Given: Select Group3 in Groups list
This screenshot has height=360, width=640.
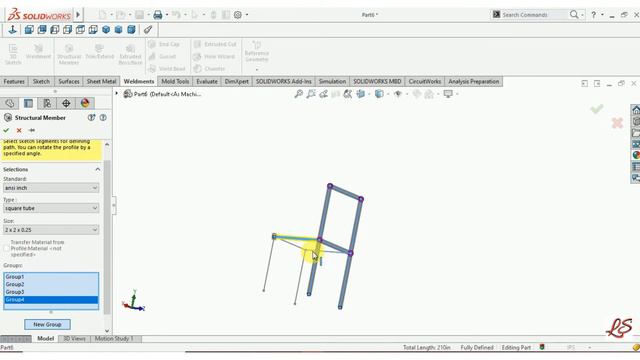Looking at the screenshot, I should pos(51,292).
